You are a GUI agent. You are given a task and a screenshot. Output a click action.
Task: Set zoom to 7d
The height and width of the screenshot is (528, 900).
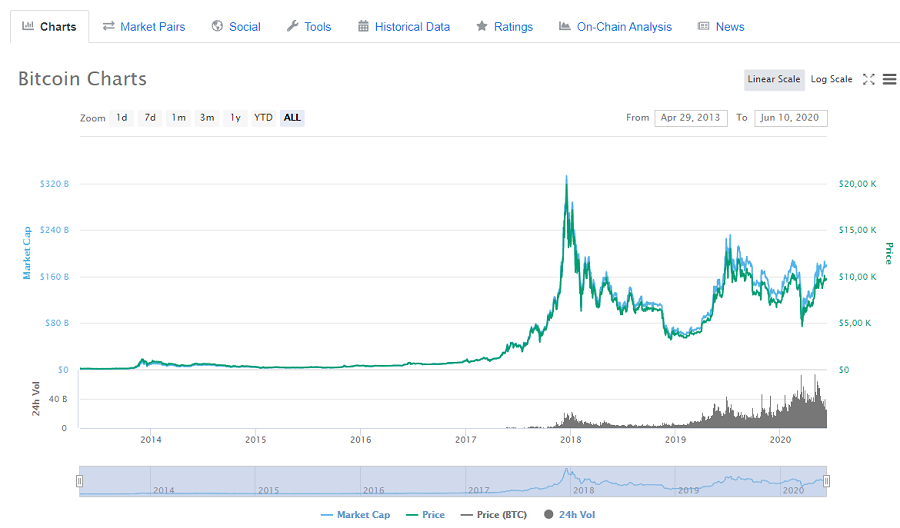pos(150,118)
